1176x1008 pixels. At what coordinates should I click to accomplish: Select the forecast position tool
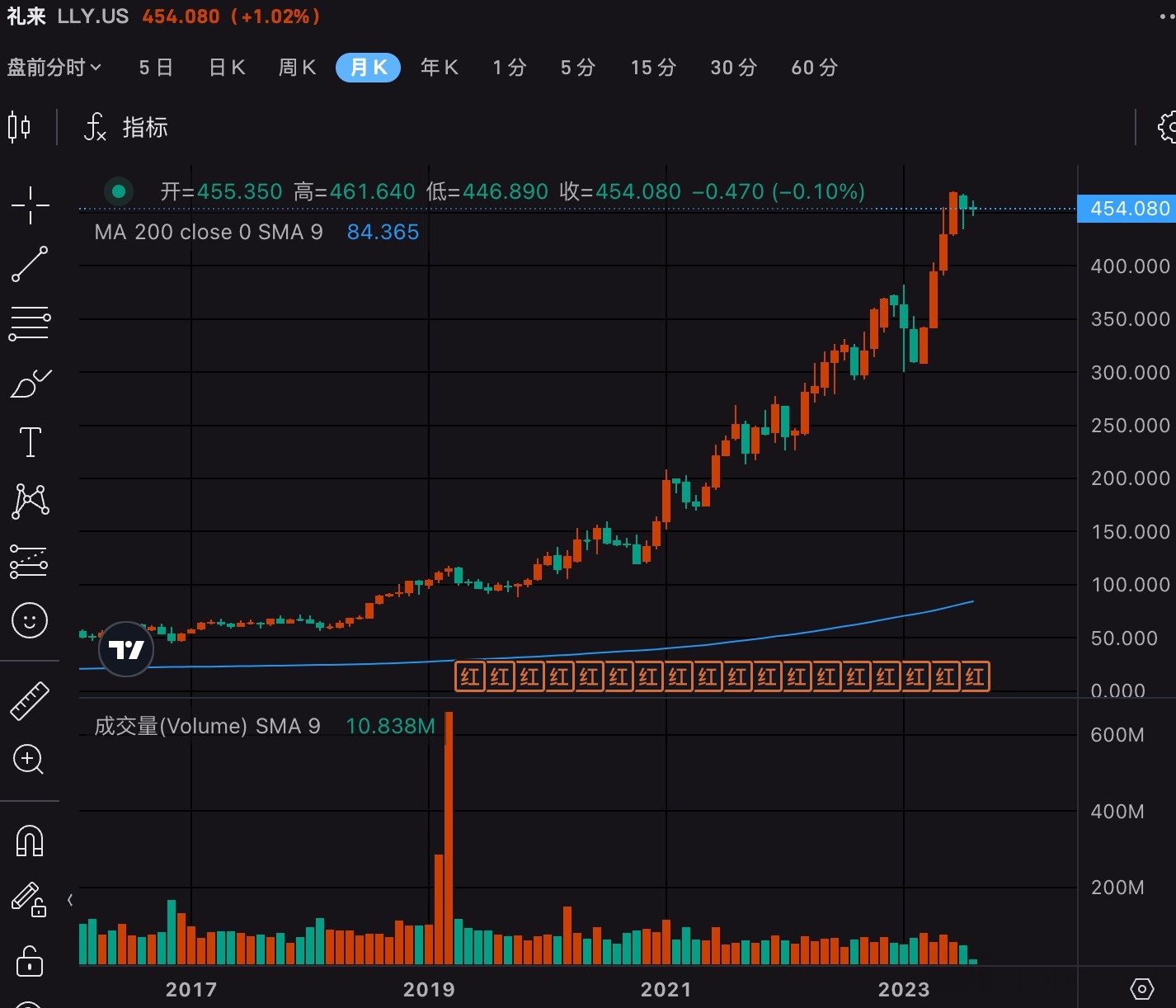click(29, 561)
